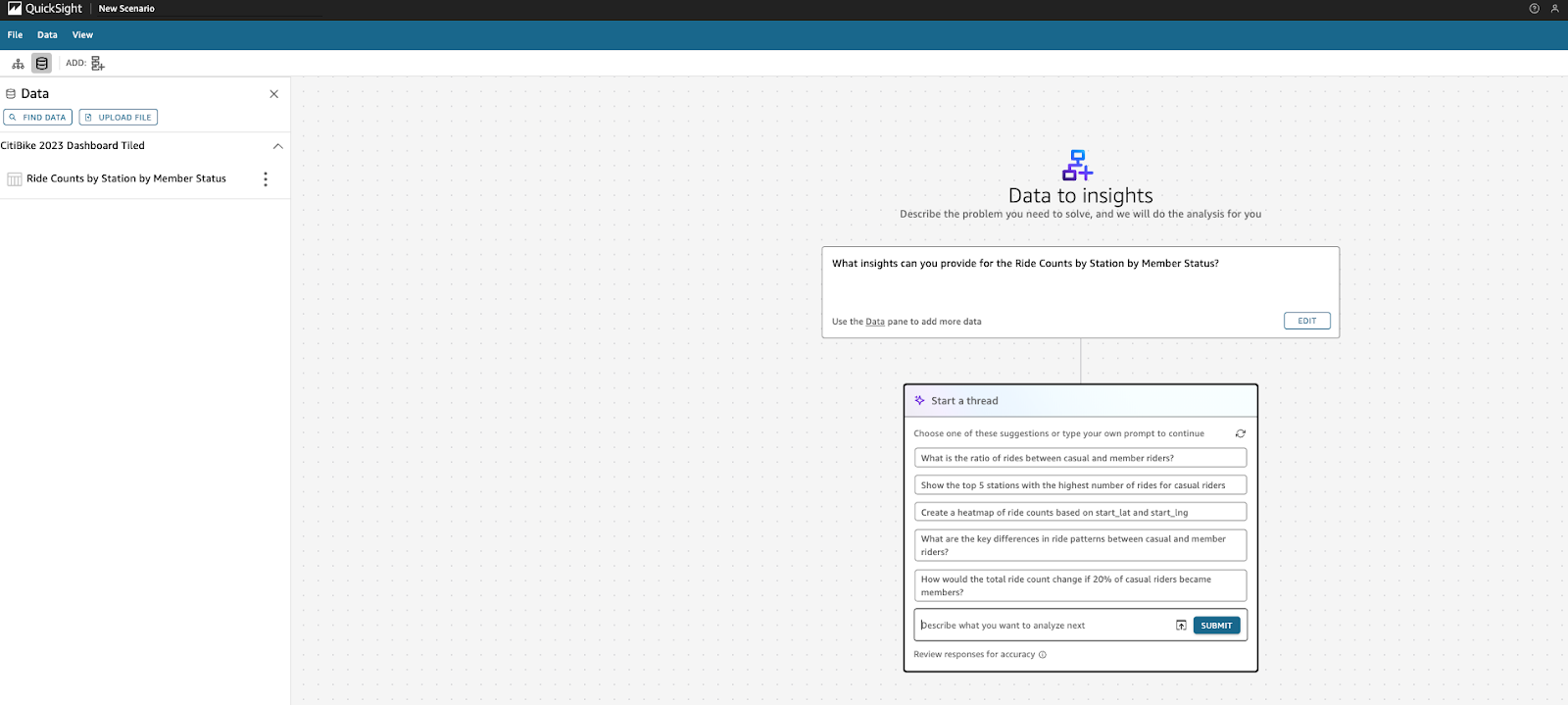Close the Data pane
This screenshot has height=705, width=1568.
(x=273, y=94)
